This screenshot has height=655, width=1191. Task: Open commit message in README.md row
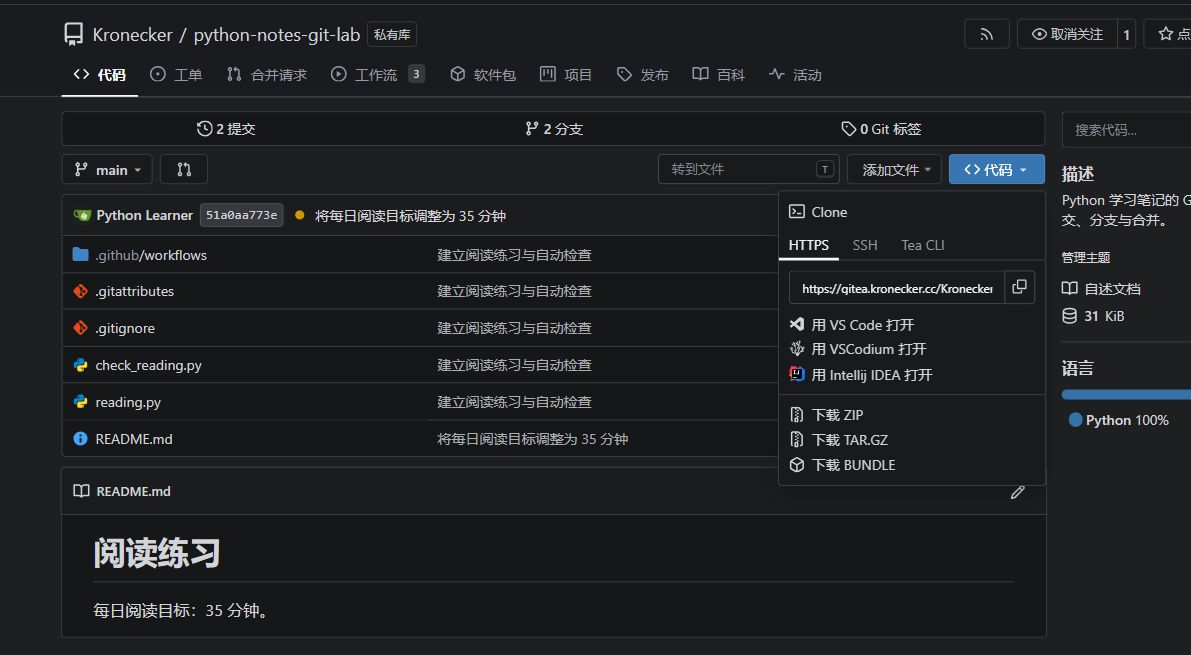532,439
